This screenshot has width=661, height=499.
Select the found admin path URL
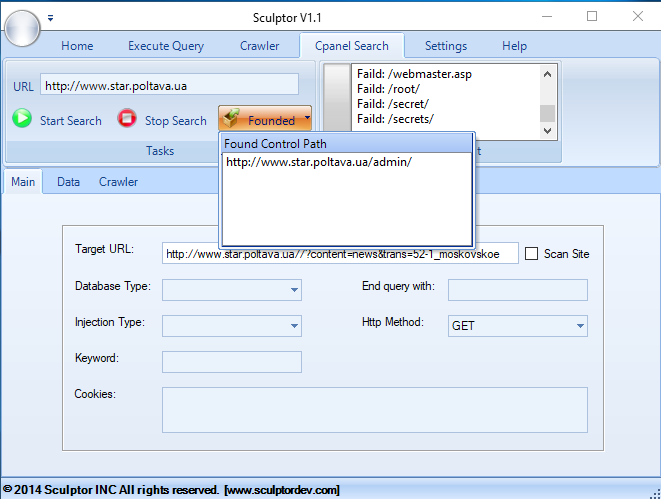(x=318, y=162)
